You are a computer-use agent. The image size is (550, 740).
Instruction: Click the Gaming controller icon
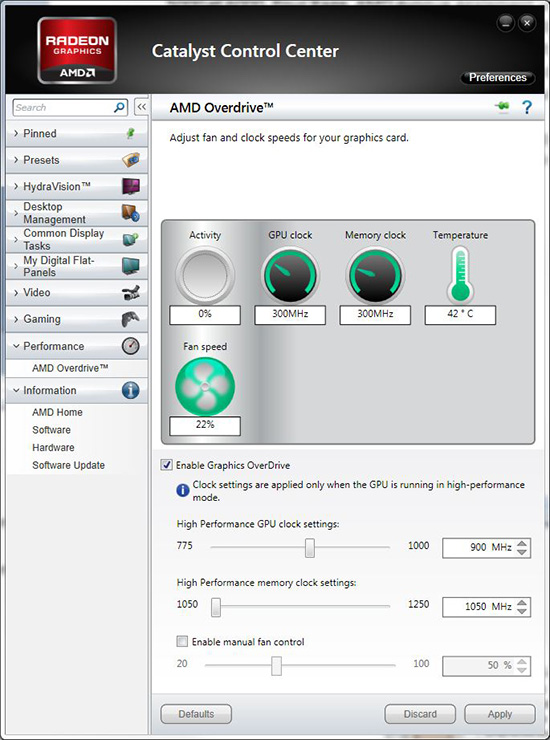pyautogui.click(x=131, y=319)
